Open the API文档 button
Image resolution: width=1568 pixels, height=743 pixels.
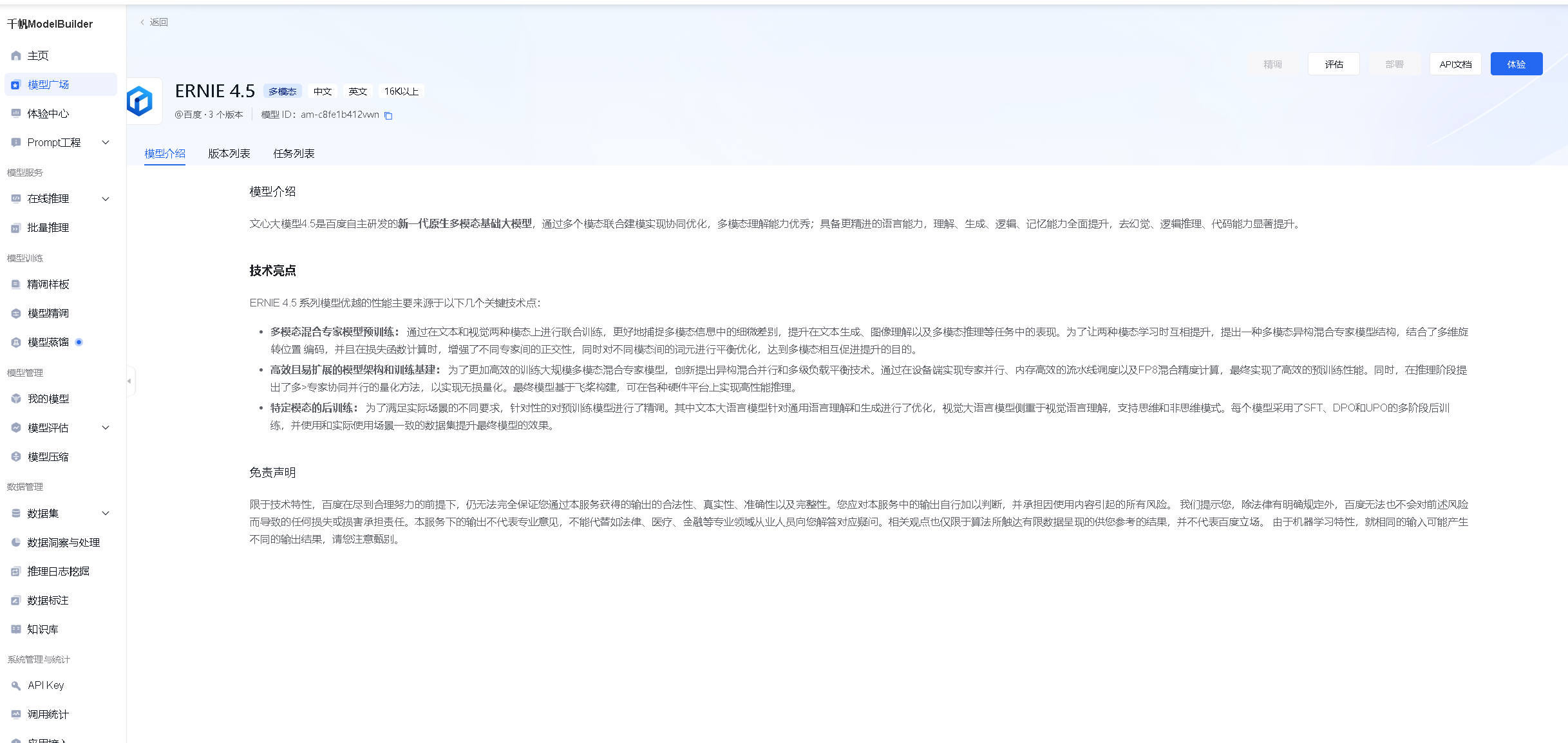click(x=1455, y=64)
